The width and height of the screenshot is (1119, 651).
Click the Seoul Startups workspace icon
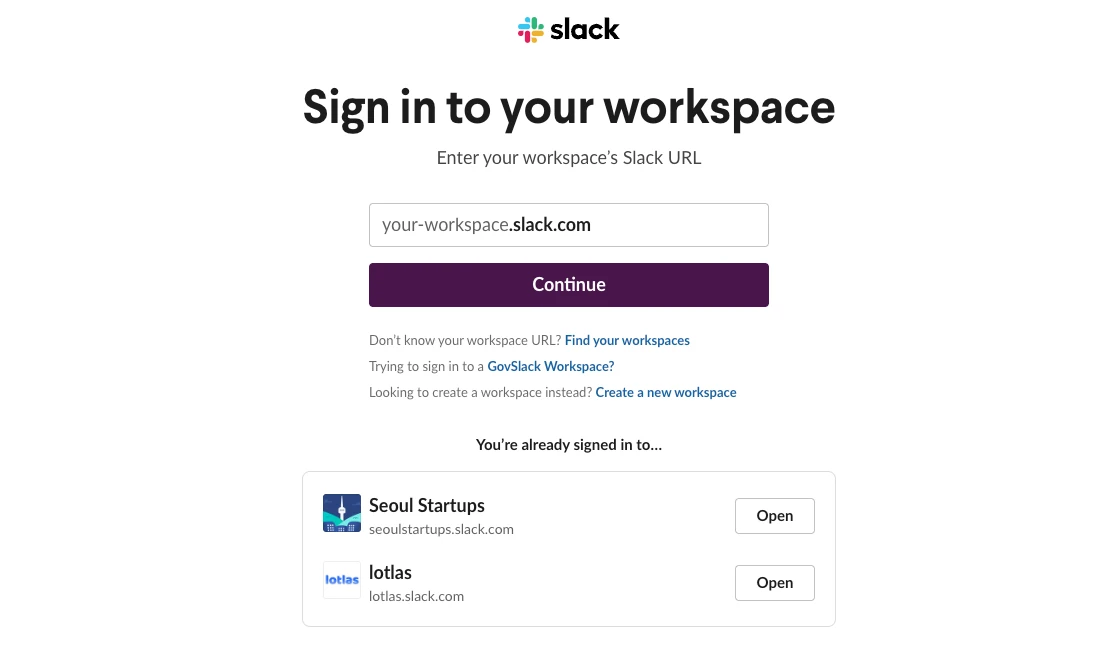[342, 513]
